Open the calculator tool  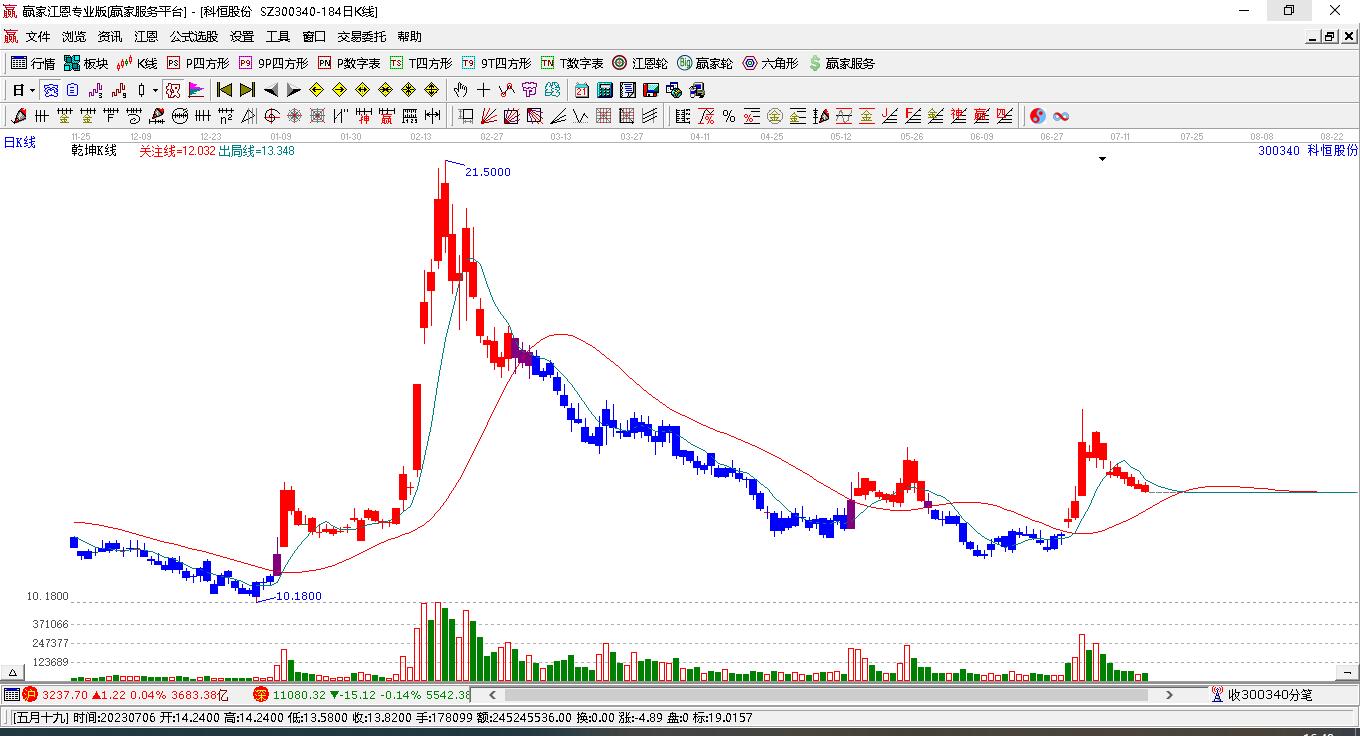604,90
